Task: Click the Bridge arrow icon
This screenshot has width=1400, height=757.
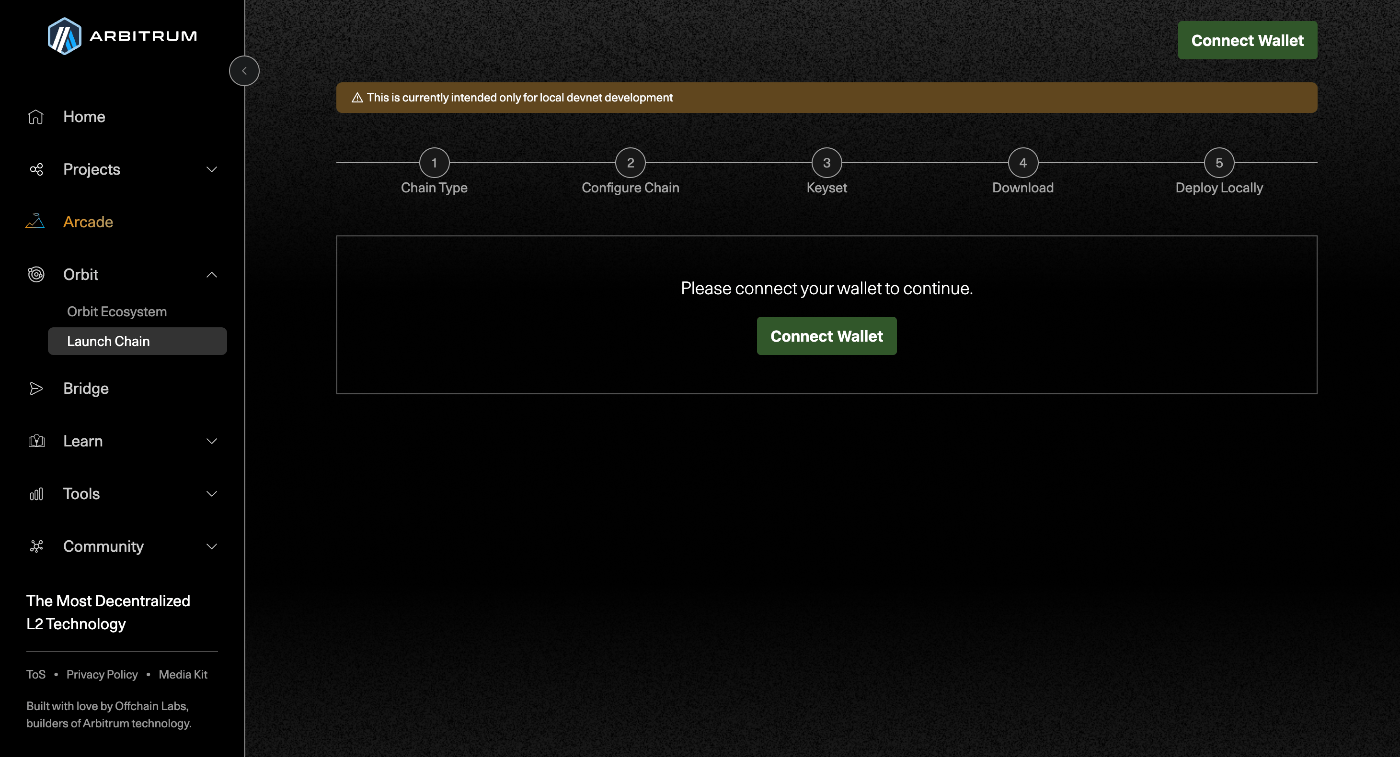Action: coord(36,389)
